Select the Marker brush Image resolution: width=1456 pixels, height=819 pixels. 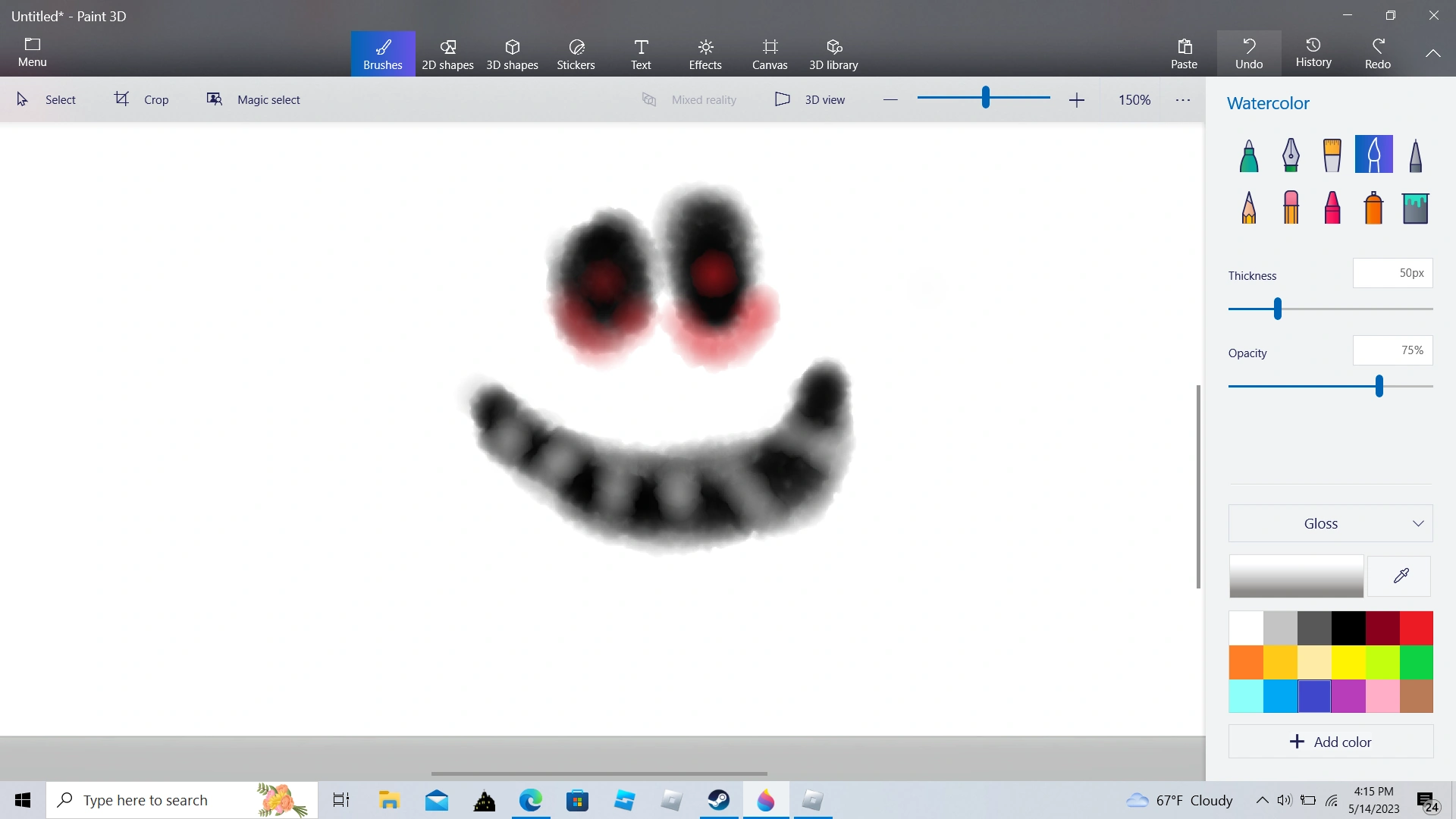tap(1249, 155)
